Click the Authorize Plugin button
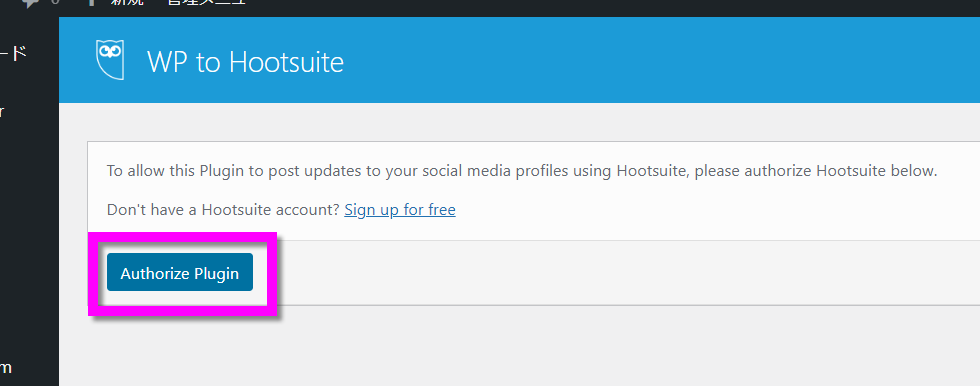The width and height of the screenshot is (980, 386). (x=179, y=272)
